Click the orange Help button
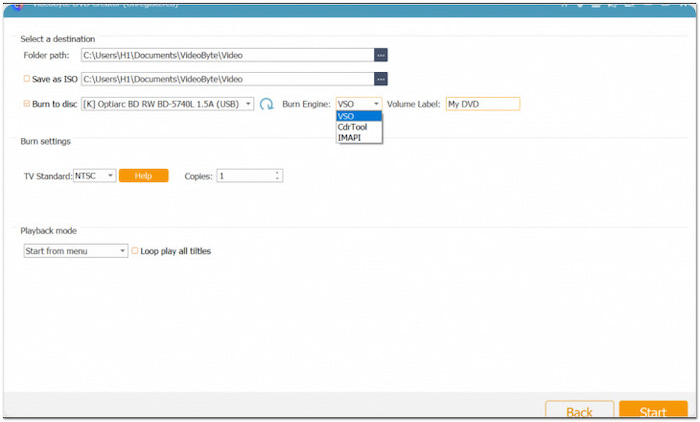The height and width of the screenshot is (422, 700). pos(143,176)
